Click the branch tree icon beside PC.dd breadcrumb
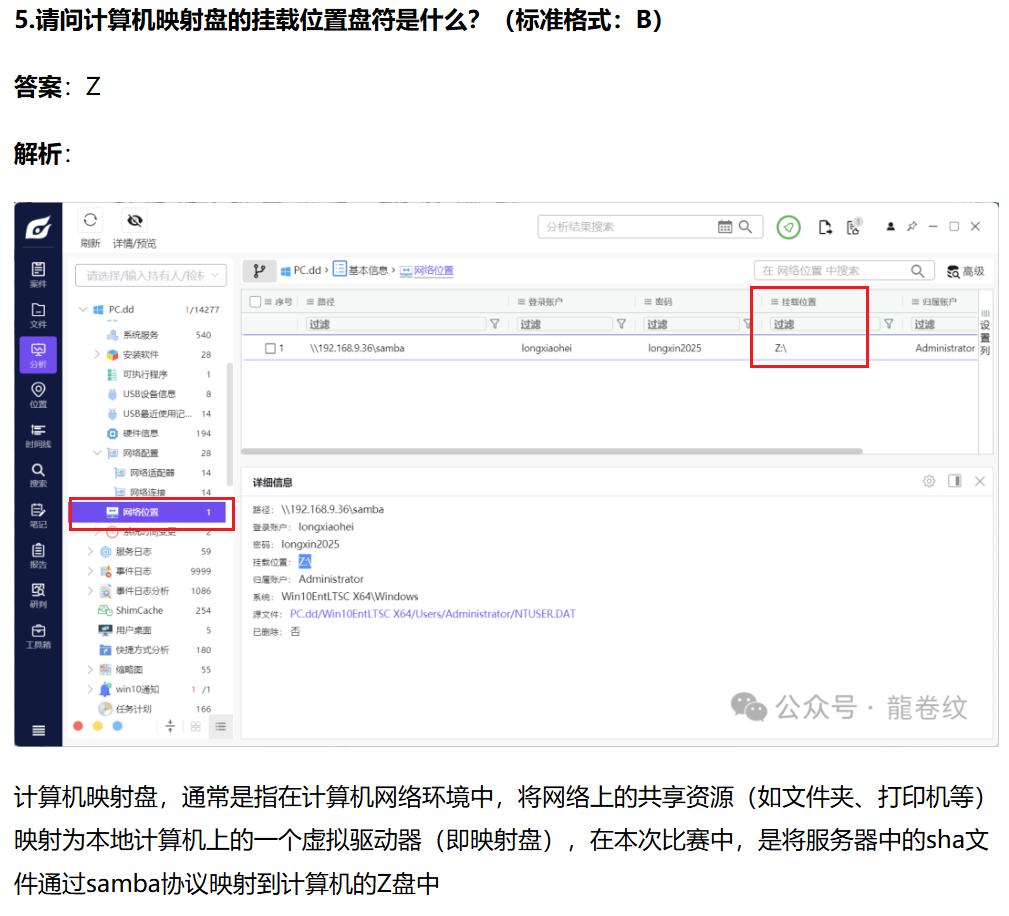This screenshot has width=1009, height=916. [x=259, y=271]
